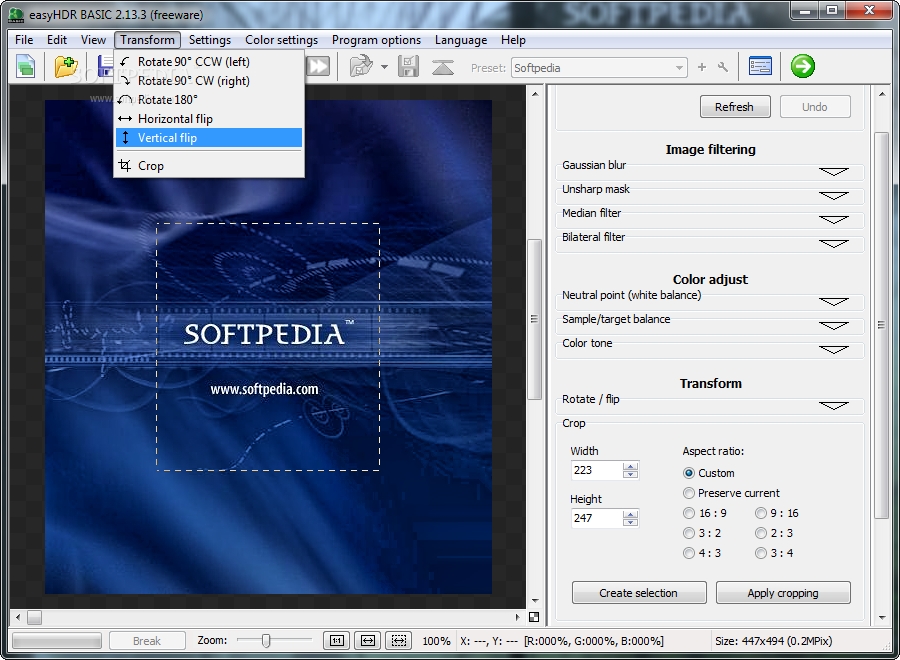
Task: Click the wrench icon beside preset box
Action: point(723,67)
